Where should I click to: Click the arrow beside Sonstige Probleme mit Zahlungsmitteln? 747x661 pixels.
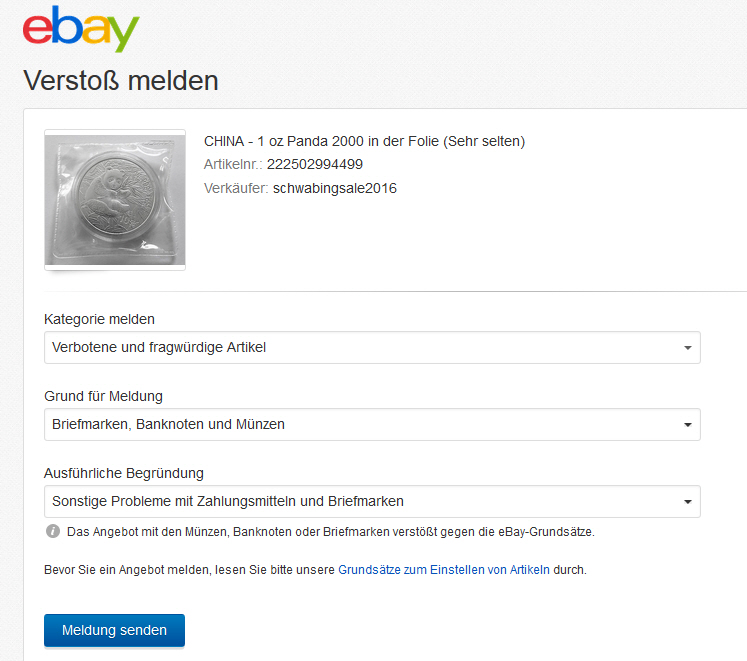click(687, 502)
